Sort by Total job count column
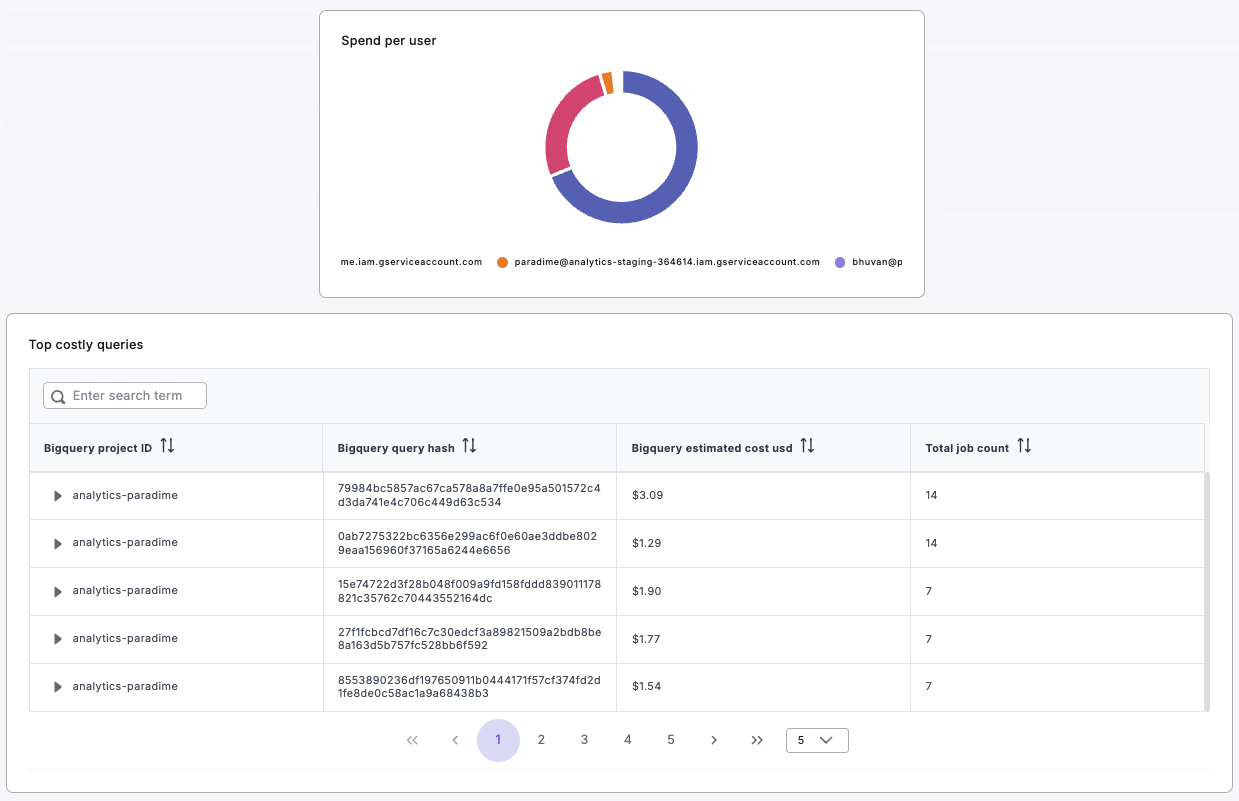This screenshot has height=801, width=1239. click(1024, 447)
